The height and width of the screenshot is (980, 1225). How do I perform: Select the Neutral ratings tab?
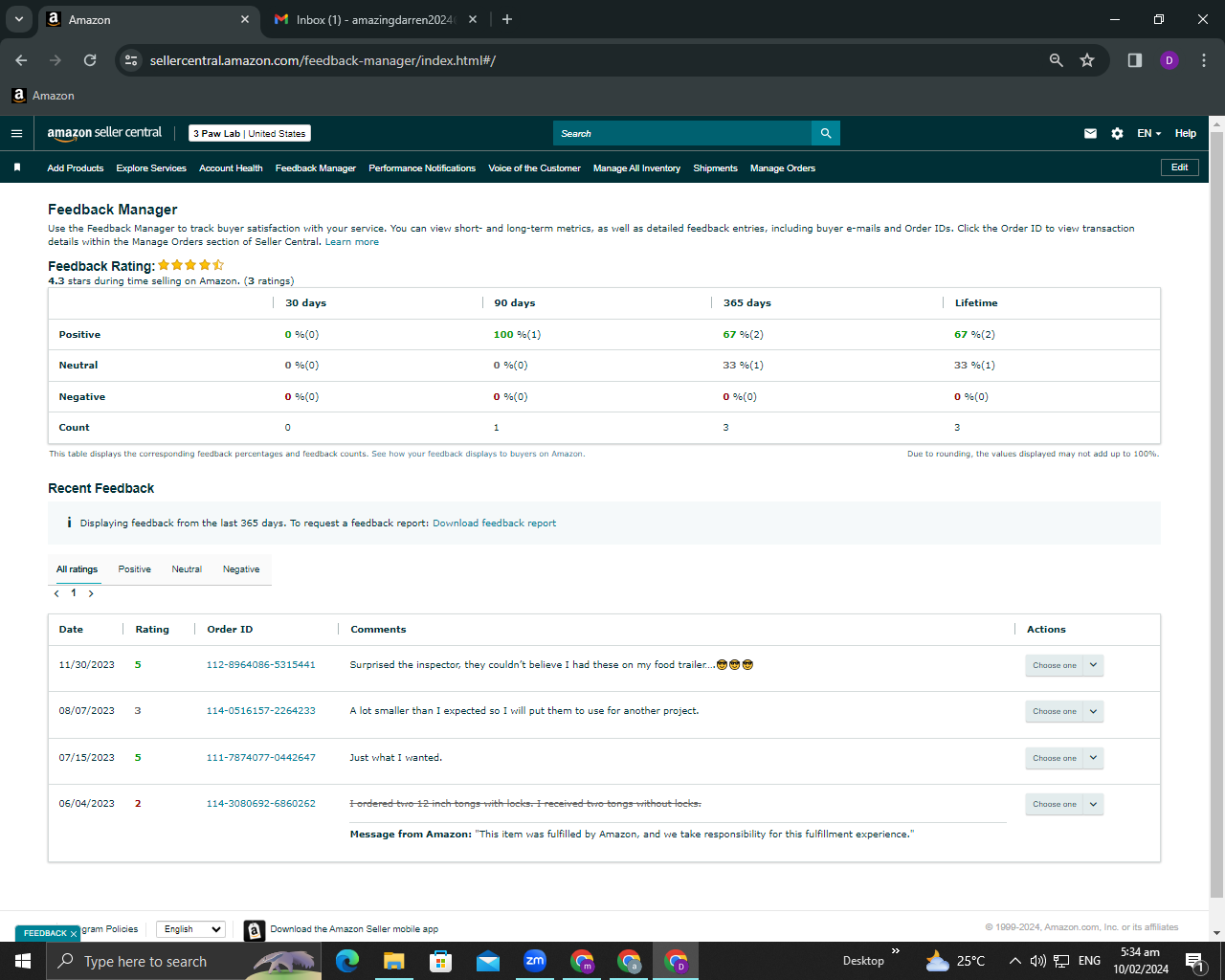[x=187, y=569]
